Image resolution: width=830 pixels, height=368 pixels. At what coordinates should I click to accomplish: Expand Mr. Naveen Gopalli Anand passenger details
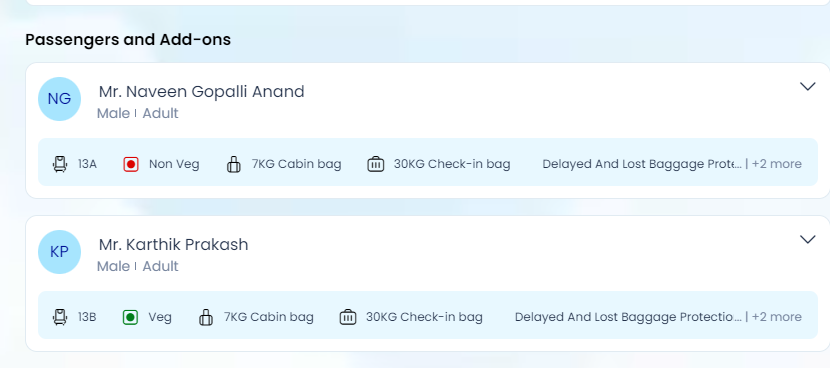coord(807,86)
